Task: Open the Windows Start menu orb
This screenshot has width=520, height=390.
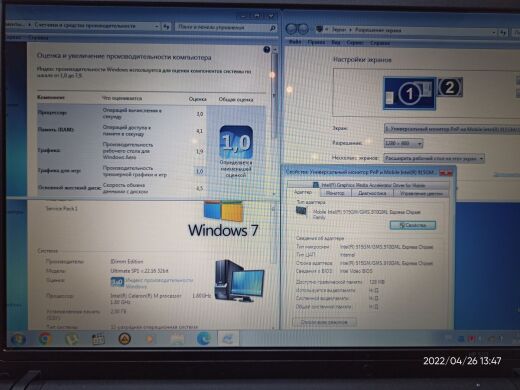Action: click(18, 340)
